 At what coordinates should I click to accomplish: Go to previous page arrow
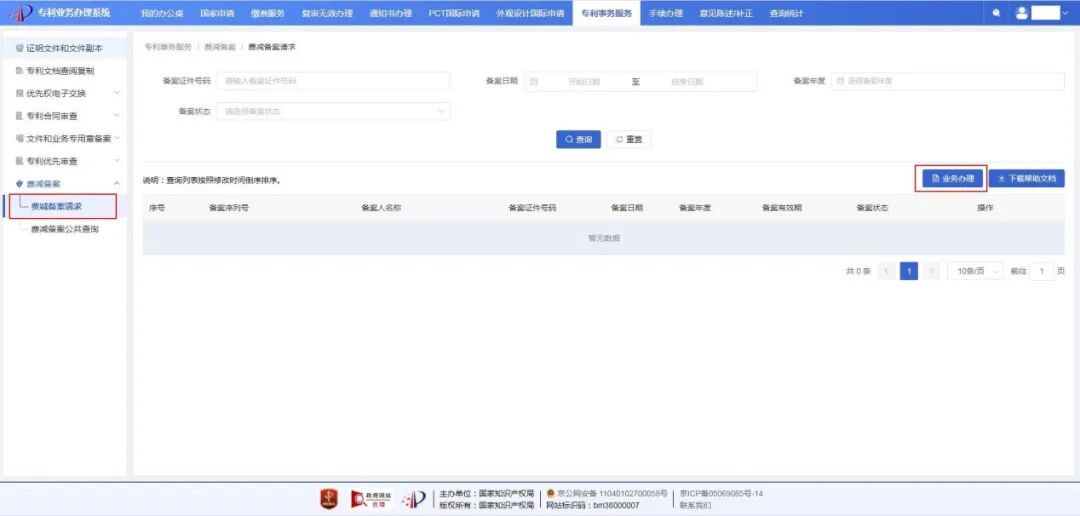coord(886,271)
